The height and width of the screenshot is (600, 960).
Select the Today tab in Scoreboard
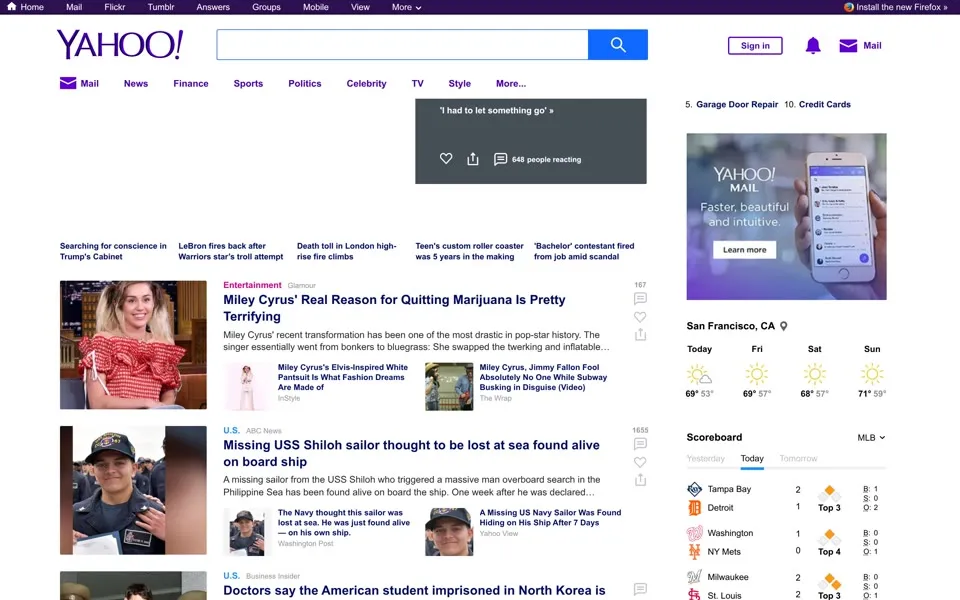752,459
